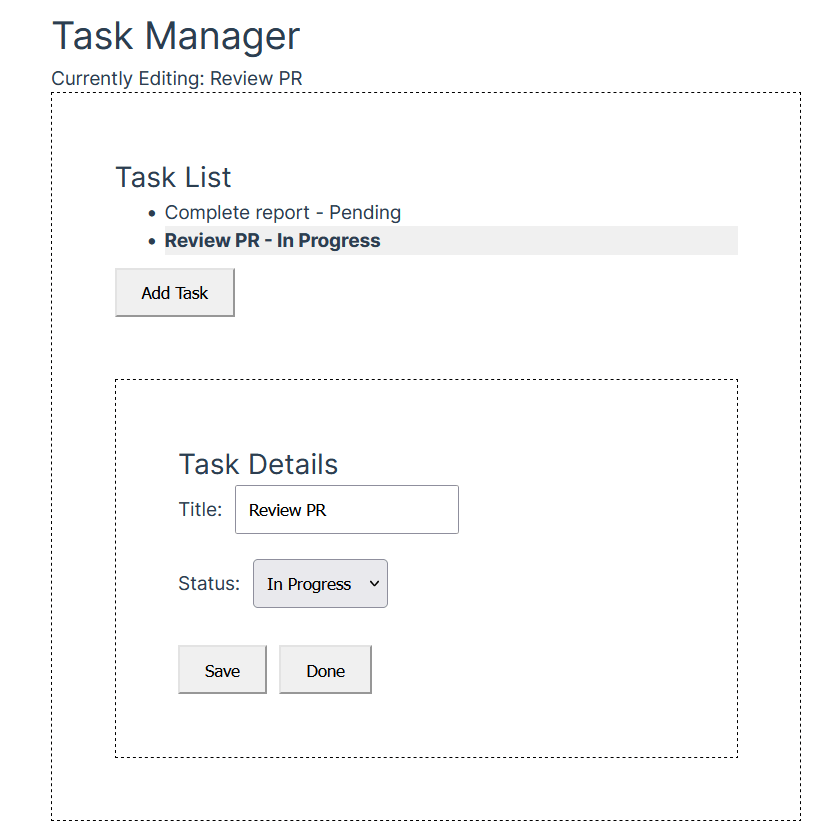Screen dimensions: 833x837
Task: Click the Status dropdown chevron arrow
Action: point(375,584)
